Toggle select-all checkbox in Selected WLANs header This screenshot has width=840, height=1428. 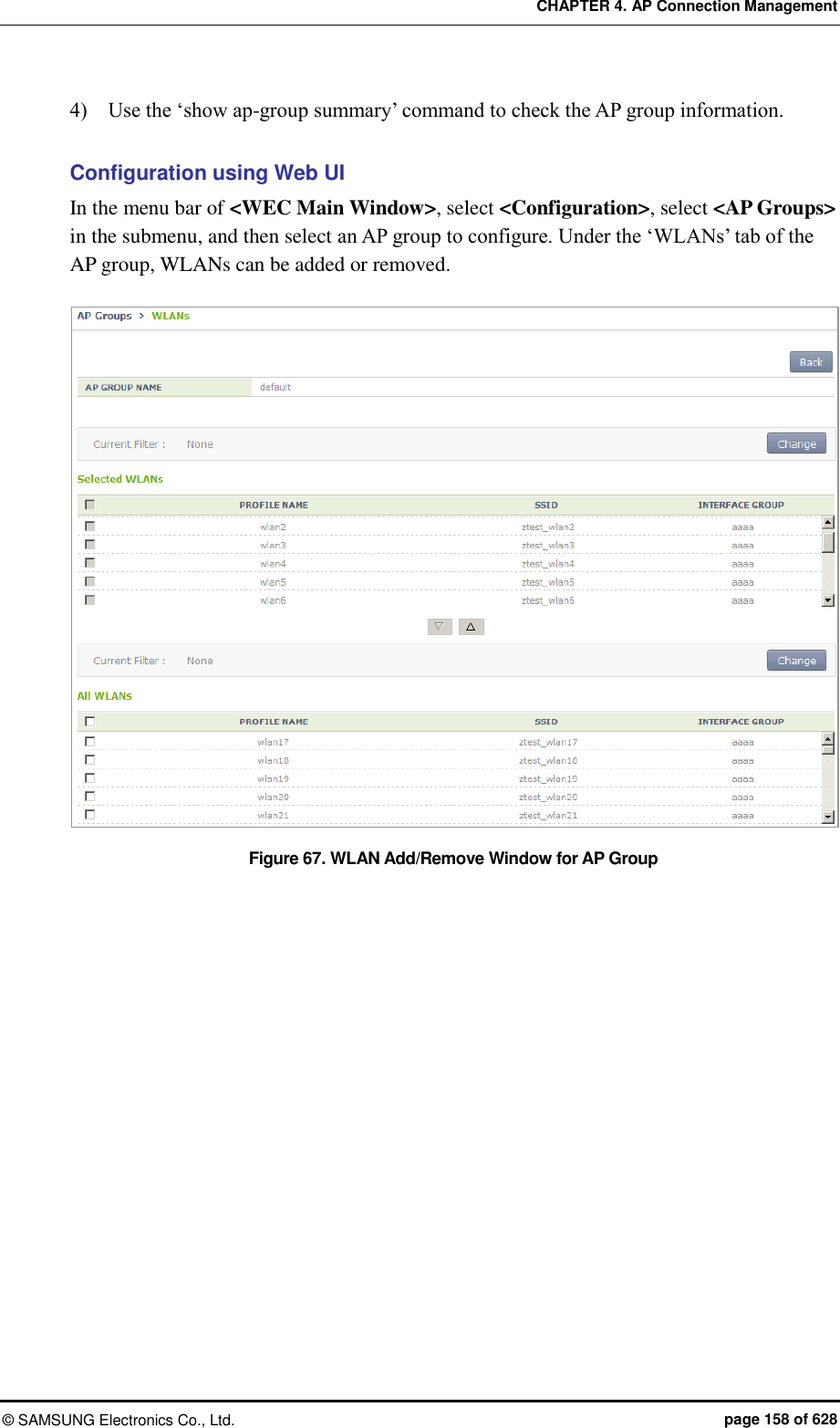(89, 505)
